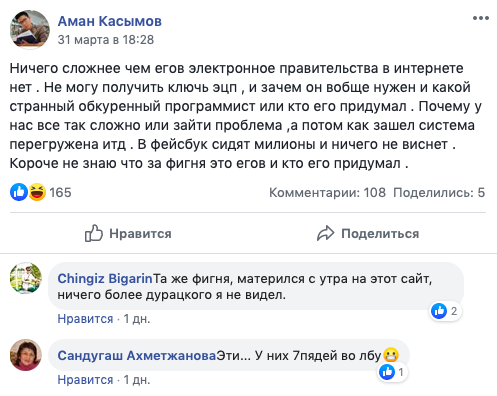The width and height of the screenshot is (497, 396).
Task: Click Chingiz Bigarin's avatar picture
Action: (26, 278)
